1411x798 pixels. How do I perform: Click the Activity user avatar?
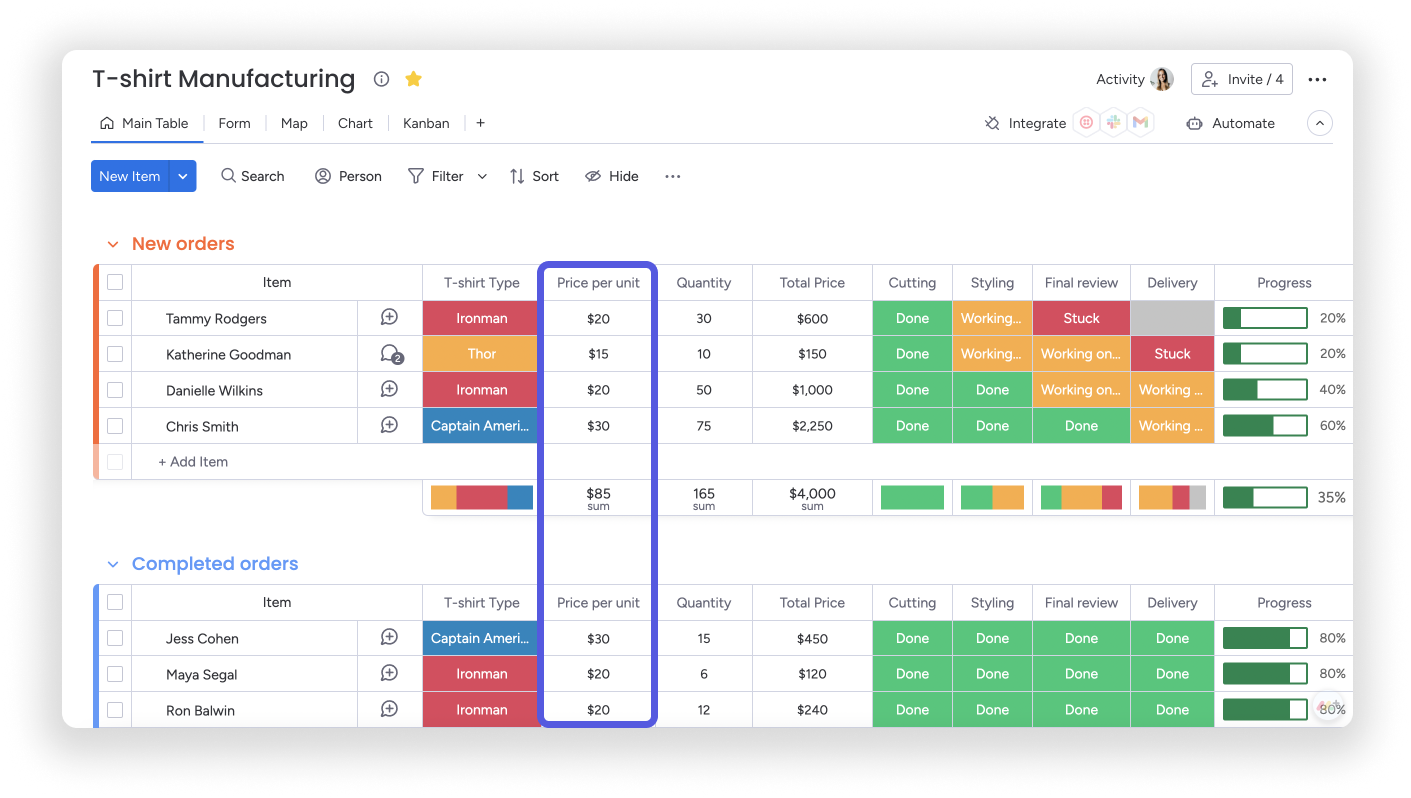tap(1162, 80)
